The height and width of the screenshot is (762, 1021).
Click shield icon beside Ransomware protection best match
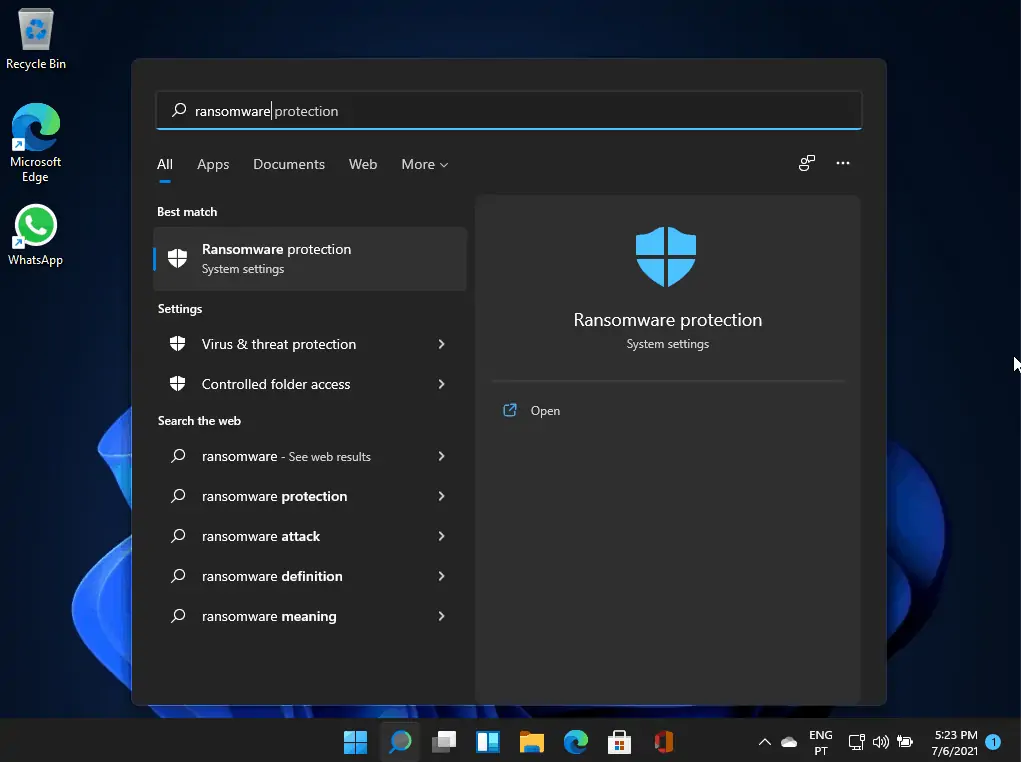point(177,258)
